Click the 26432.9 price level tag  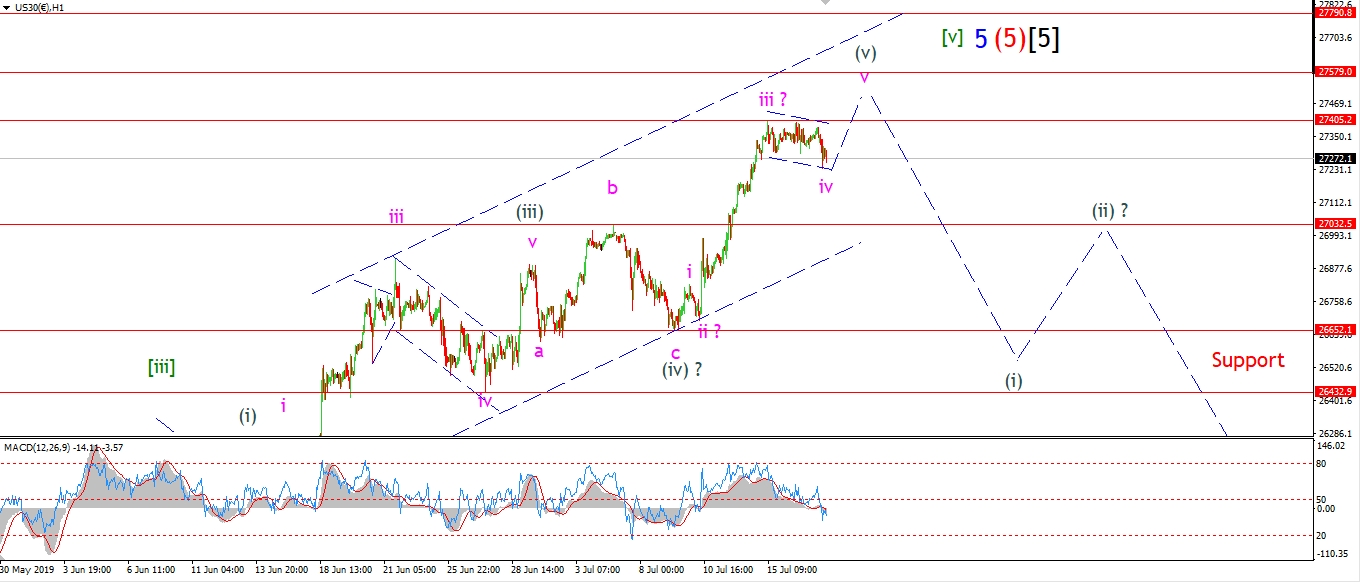[1335, 391]
